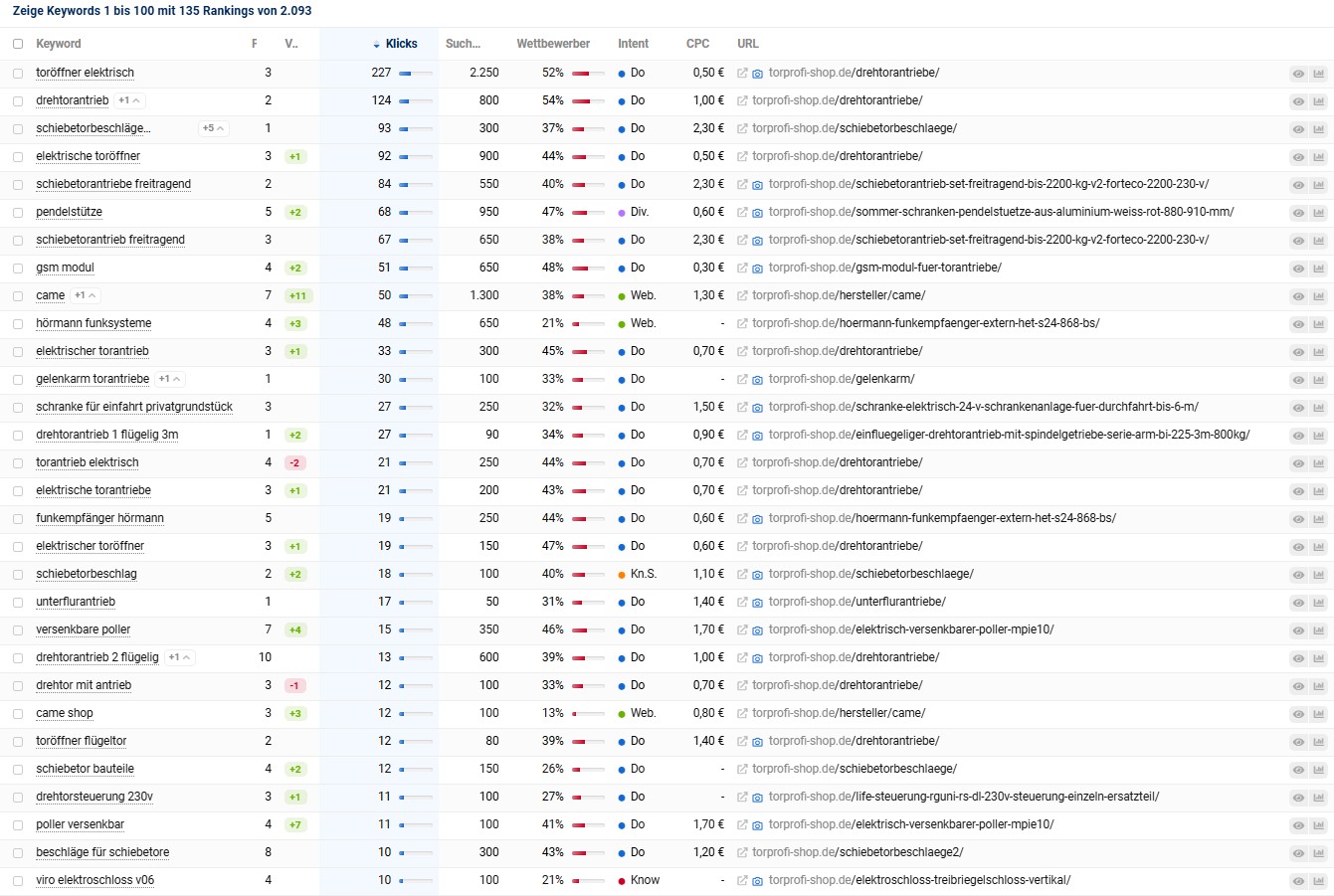Sort the table by the Klicks column
Image resolution: width=1334 pixels, height=896 pixels.
[401, 44]
